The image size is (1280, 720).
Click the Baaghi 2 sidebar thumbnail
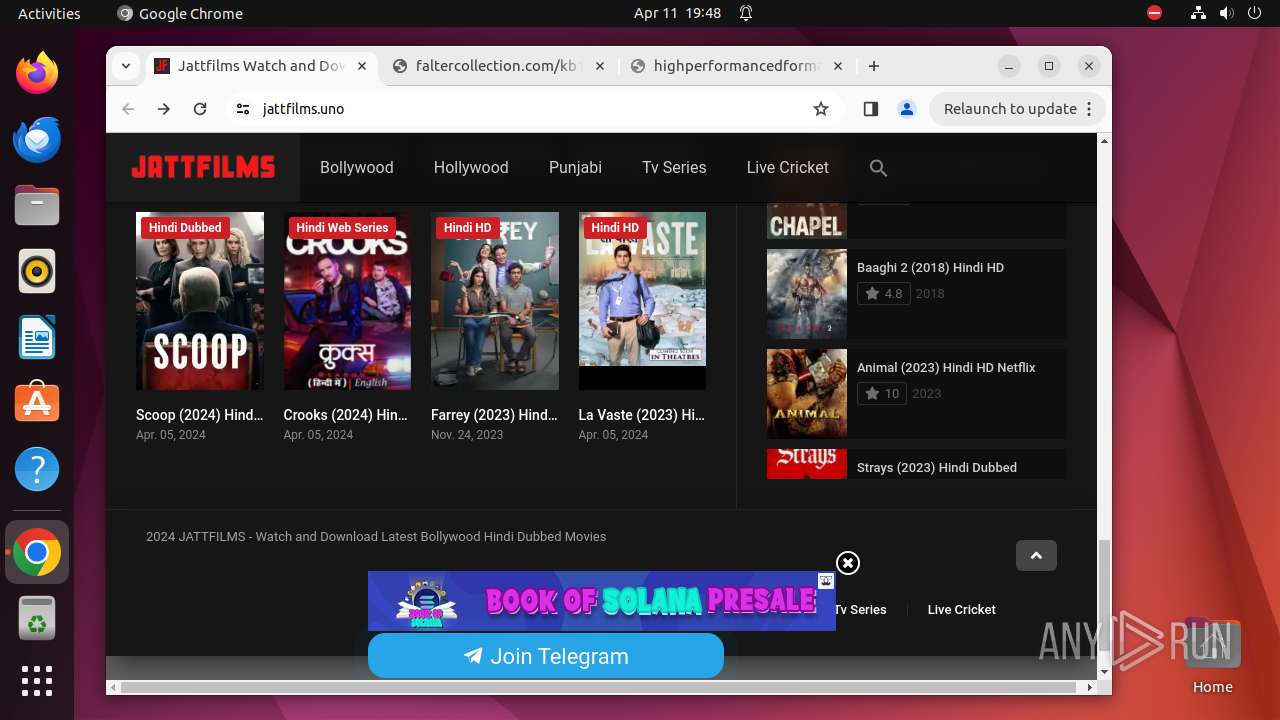click(807, 294)
